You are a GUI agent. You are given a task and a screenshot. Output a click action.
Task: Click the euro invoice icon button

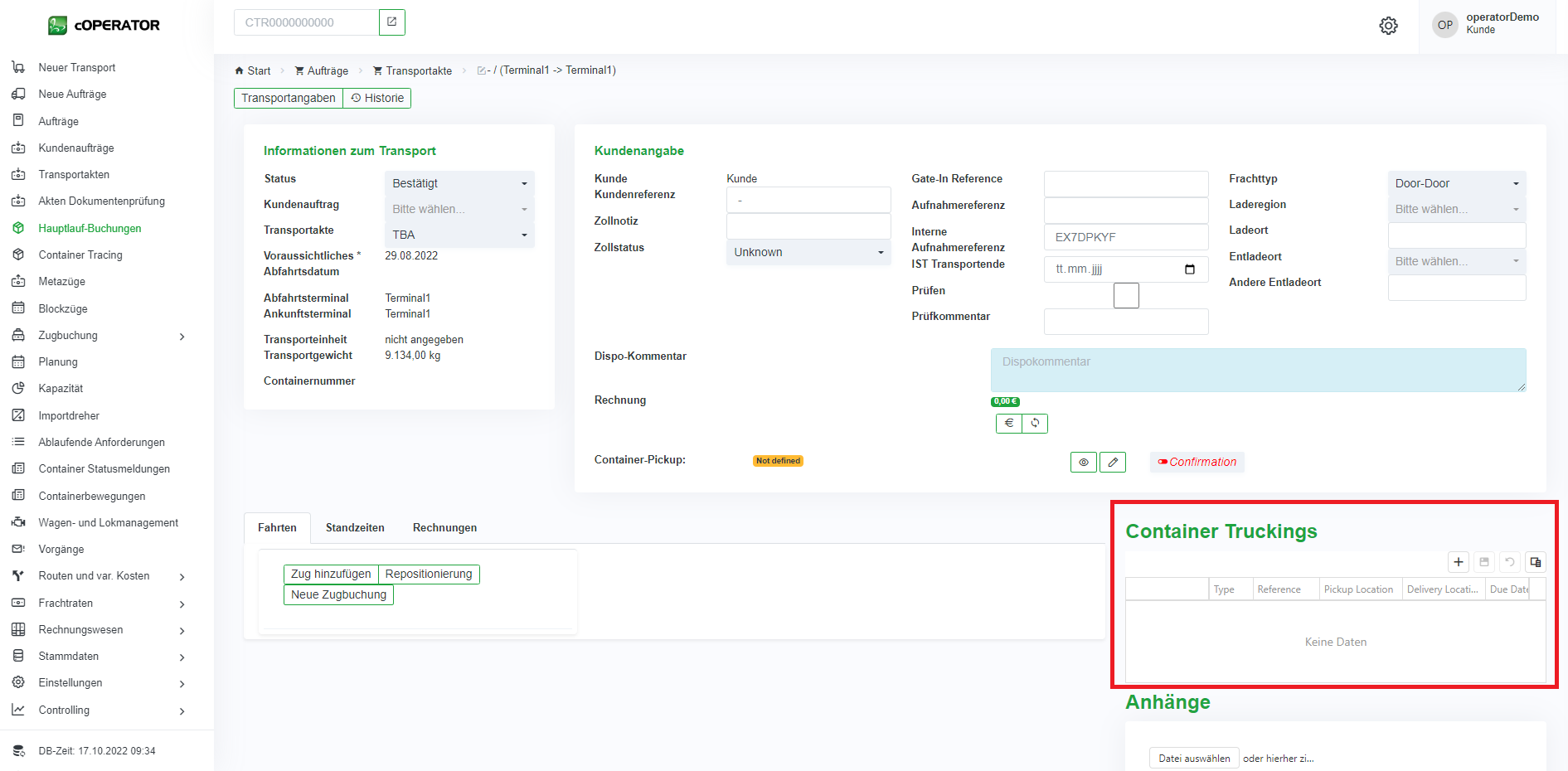coord(1008,424)
